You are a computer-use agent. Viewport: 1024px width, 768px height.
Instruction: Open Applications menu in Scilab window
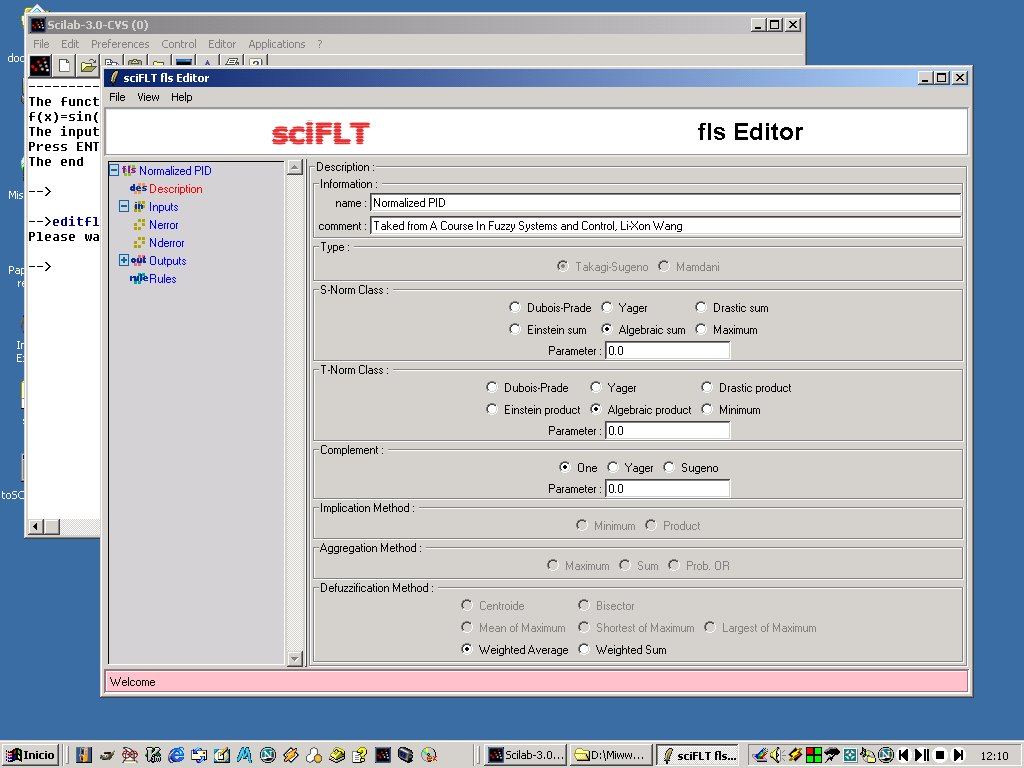point(277,44)
